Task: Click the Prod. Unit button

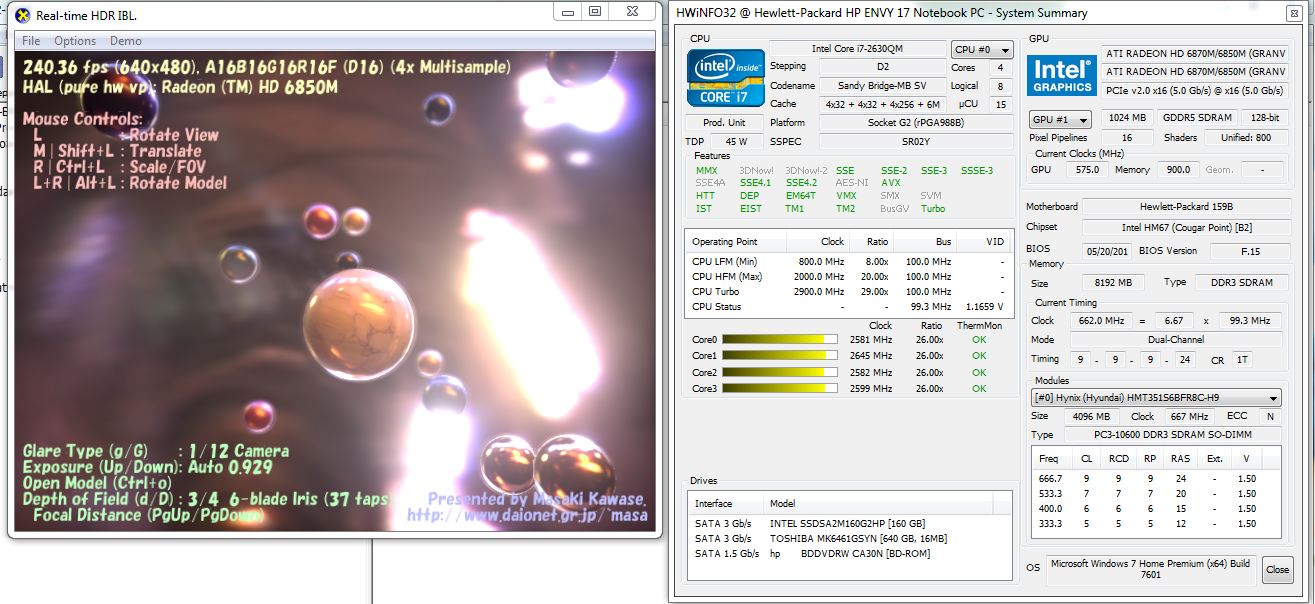Action: pos(724,122)
